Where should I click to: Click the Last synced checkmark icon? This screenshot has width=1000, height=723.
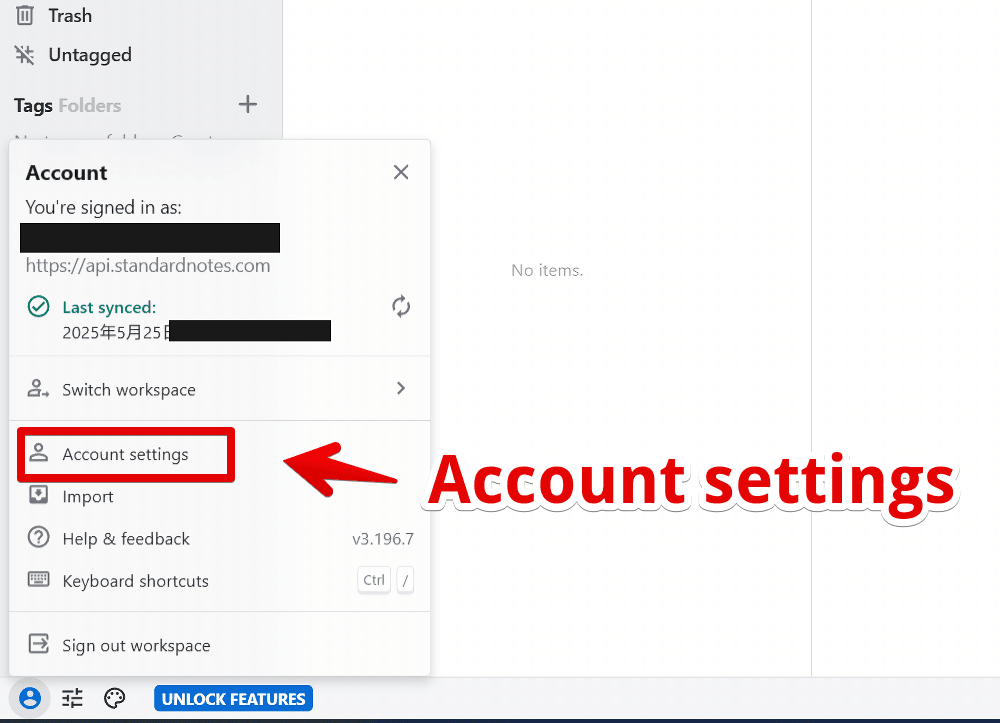38,307
